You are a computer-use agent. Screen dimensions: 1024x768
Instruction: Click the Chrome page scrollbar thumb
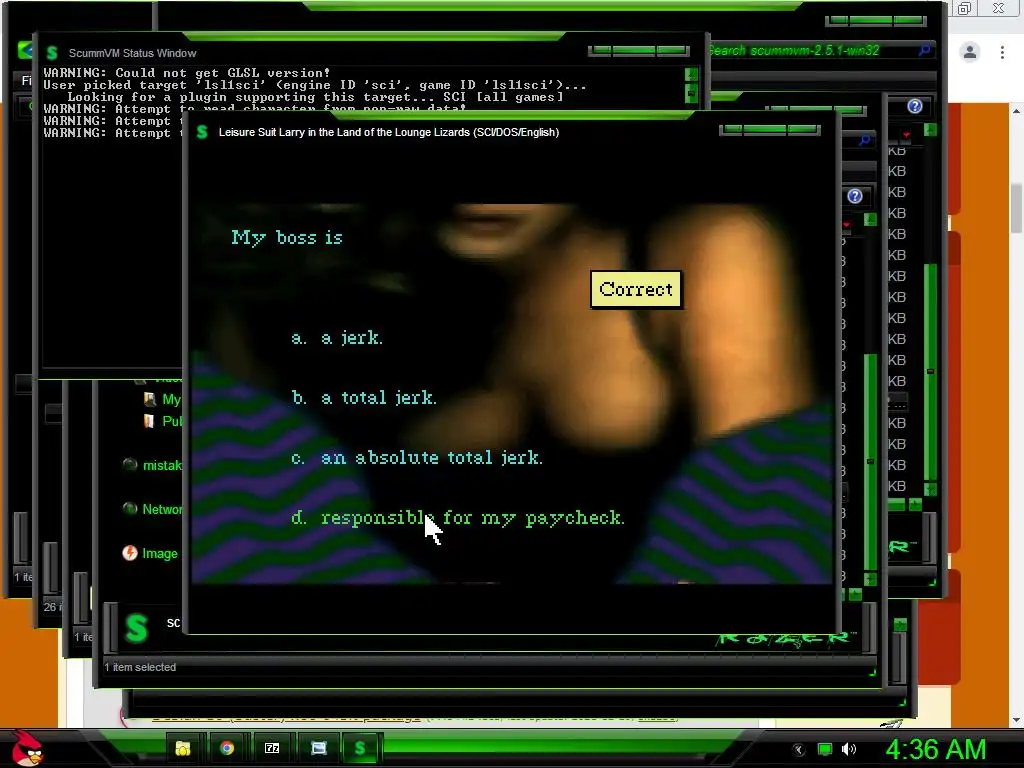tap(1016, 209)
